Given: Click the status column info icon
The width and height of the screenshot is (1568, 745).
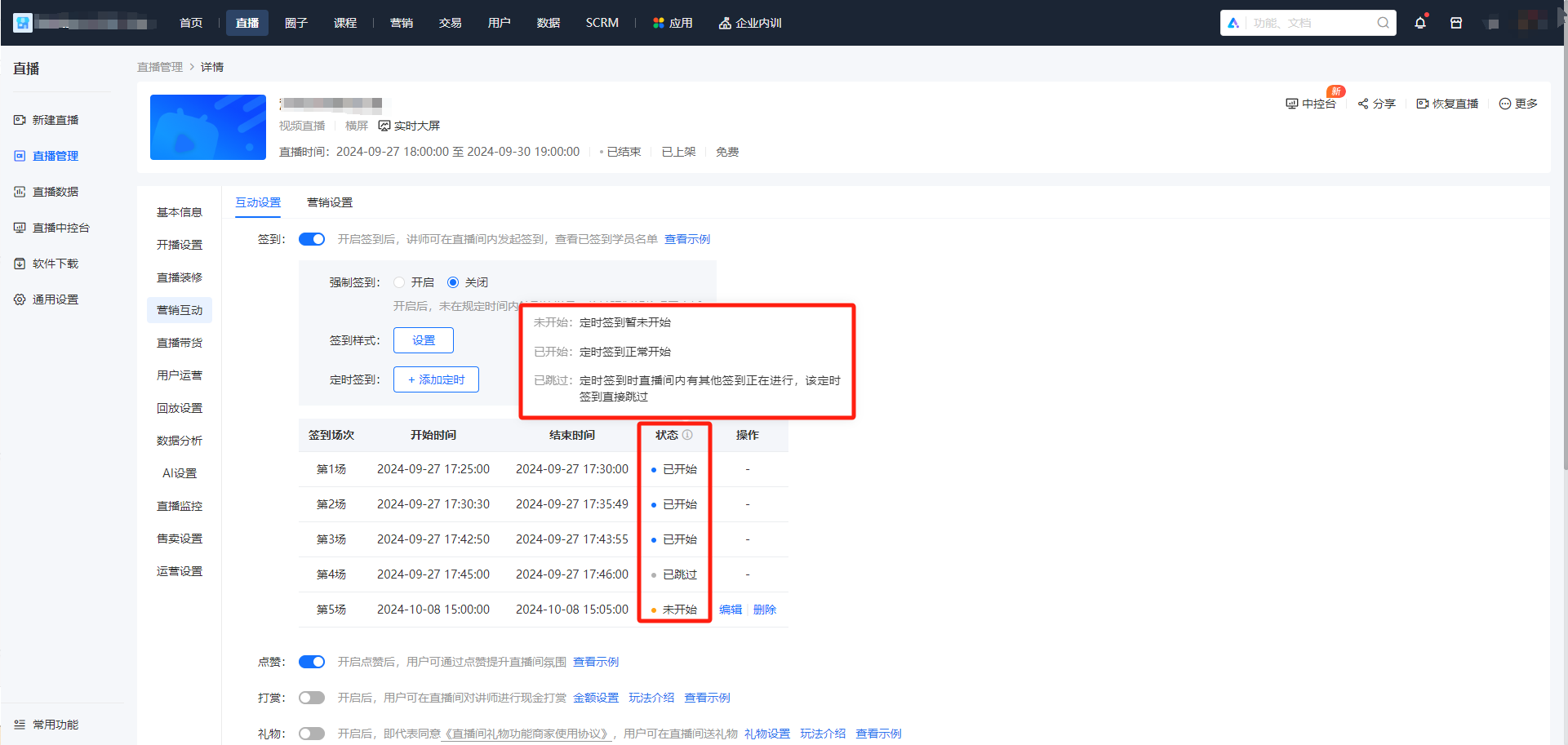Looking at the screenshot, I should (x=687, y=435).
